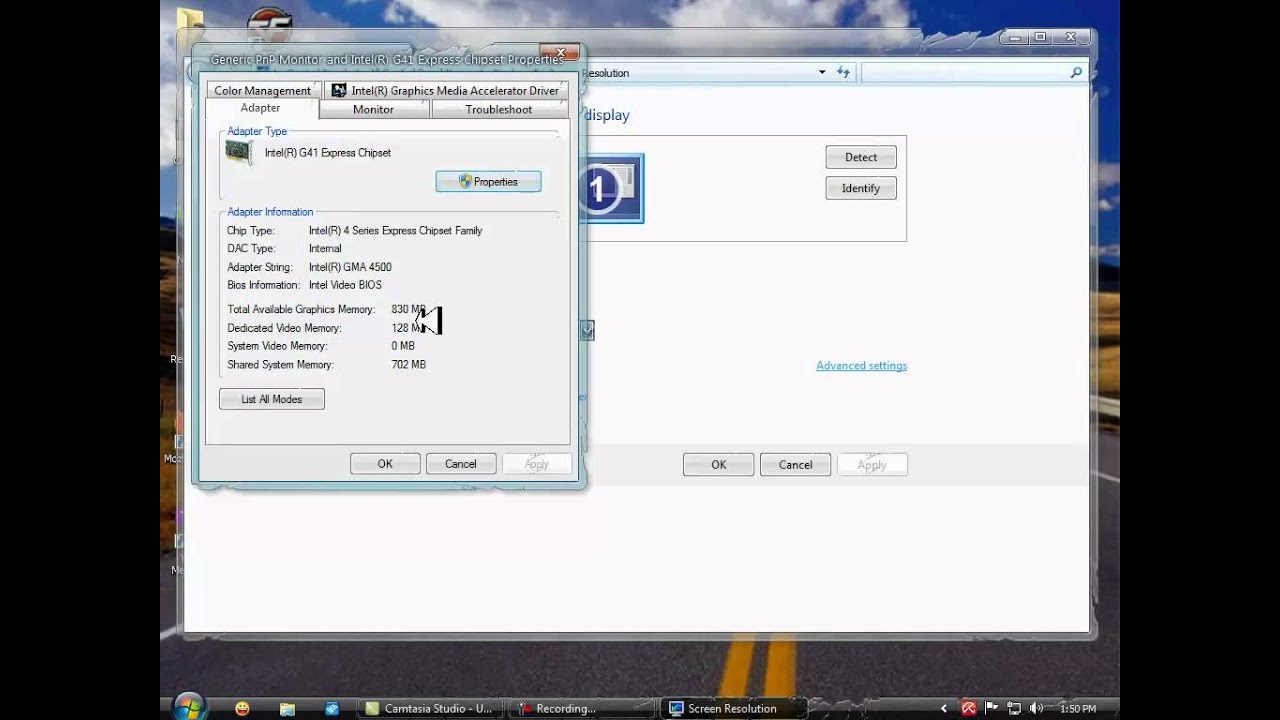Open adapter Properties button with shield
Image resolution: width=1280 pixels, height=720 pixels.
[x=488, y=181]
